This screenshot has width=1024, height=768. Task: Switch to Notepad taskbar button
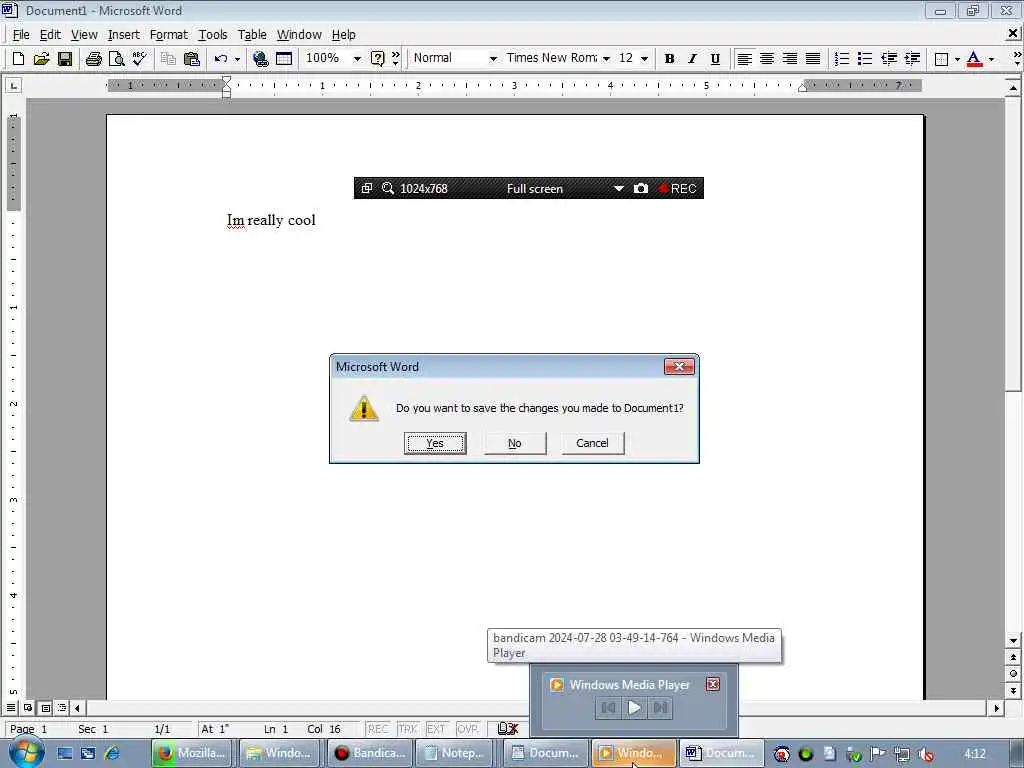pyautogui.click(x=456, y=753)
